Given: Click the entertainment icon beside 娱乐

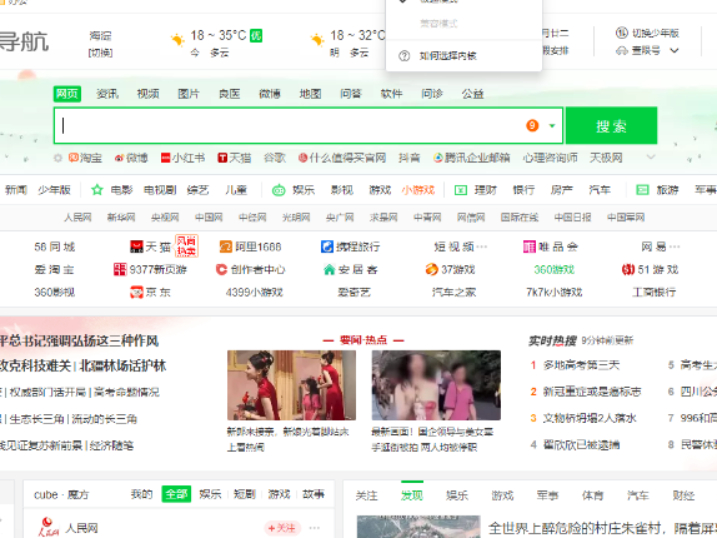Looking at the screenshot, I should click(278, 190).
